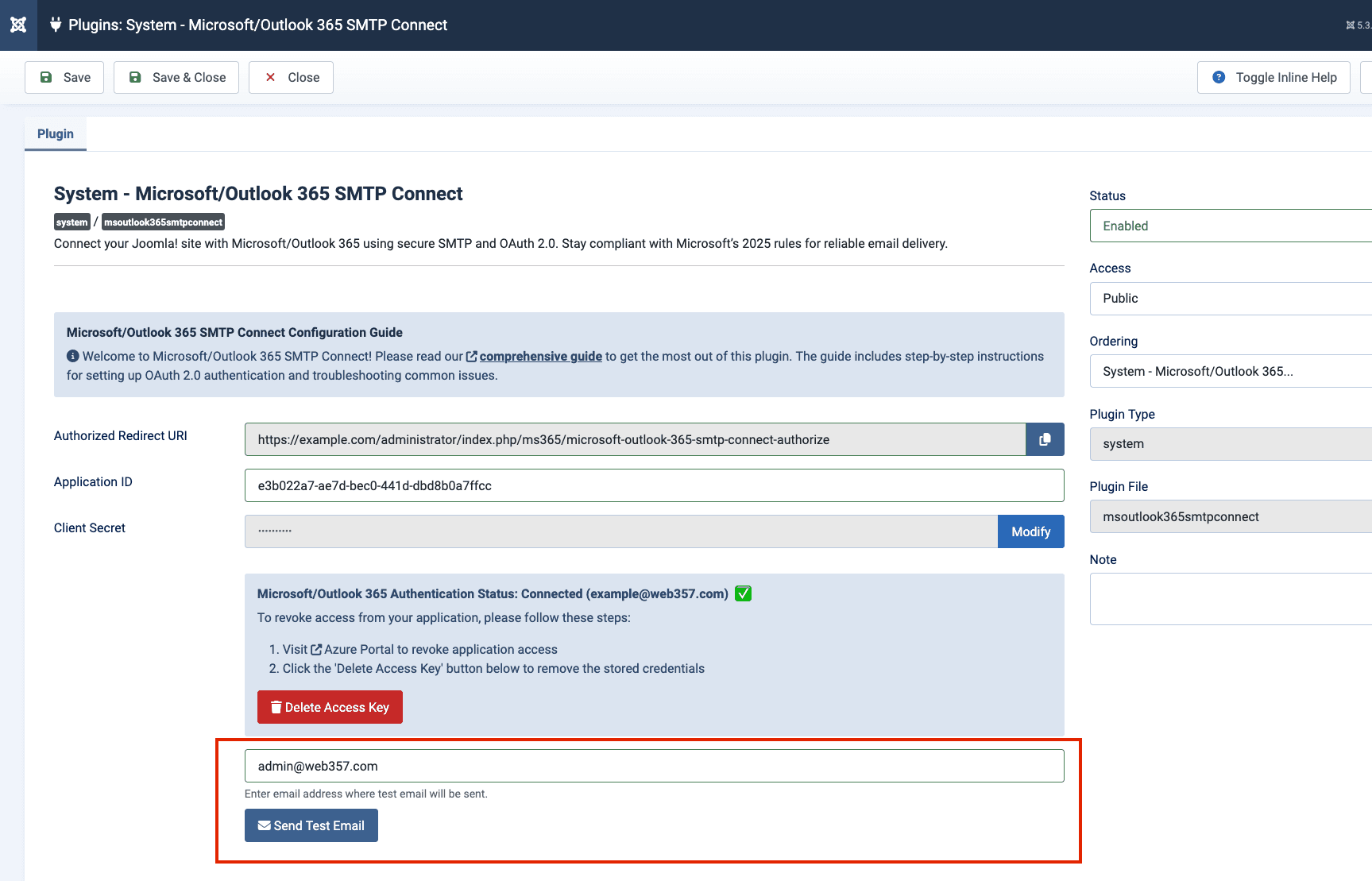Viewport: 1372px width, 881px height.
Task: Click the green connected checkmark icon
Action: point(743,593)
